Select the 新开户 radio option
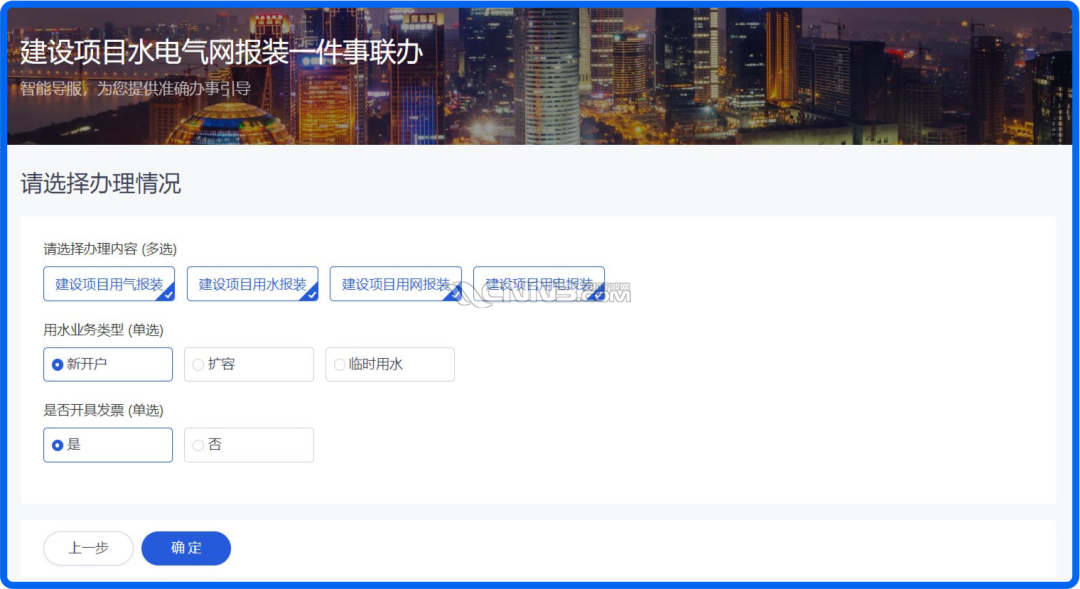The height and width of the screenshot is (589, 1080). (108, 365)
